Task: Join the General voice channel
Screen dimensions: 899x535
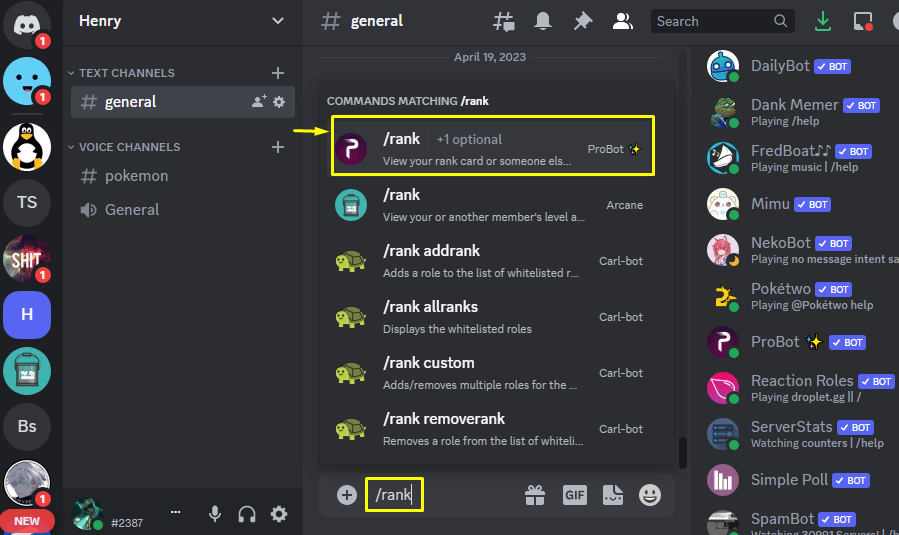Action: 182,210
